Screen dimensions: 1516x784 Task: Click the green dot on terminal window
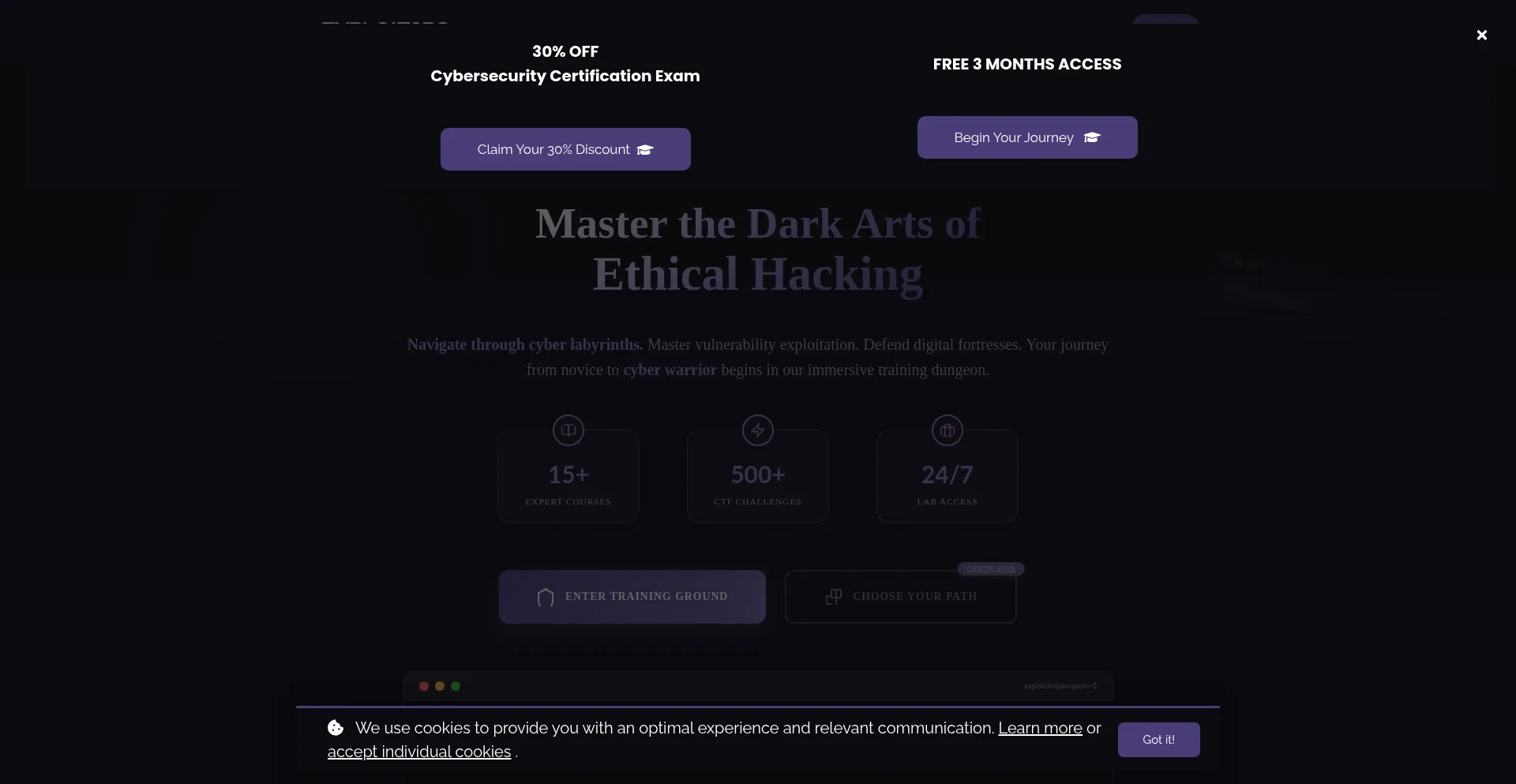(456, 686)
